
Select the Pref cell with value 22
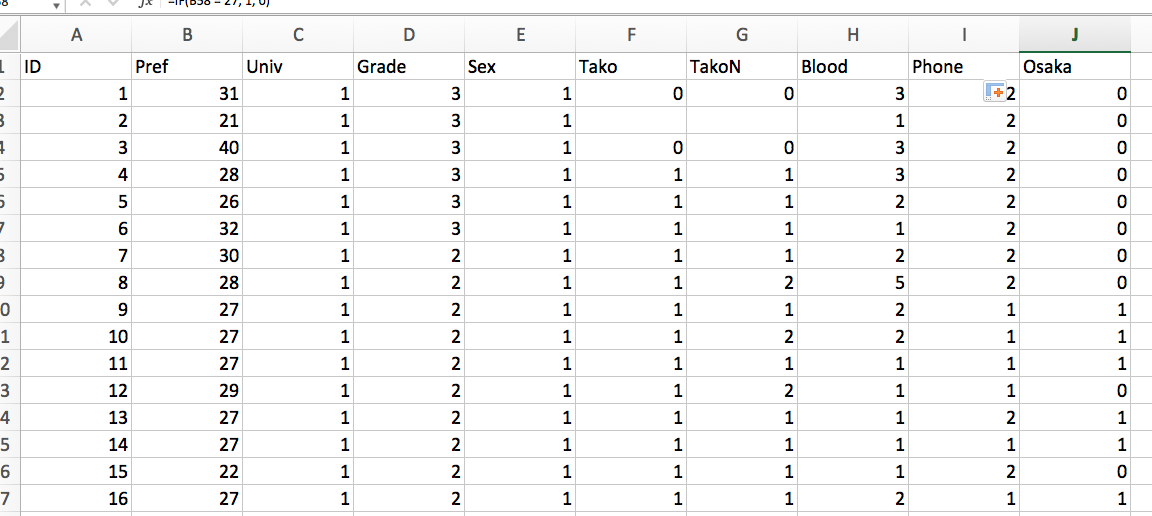point(187,472)
